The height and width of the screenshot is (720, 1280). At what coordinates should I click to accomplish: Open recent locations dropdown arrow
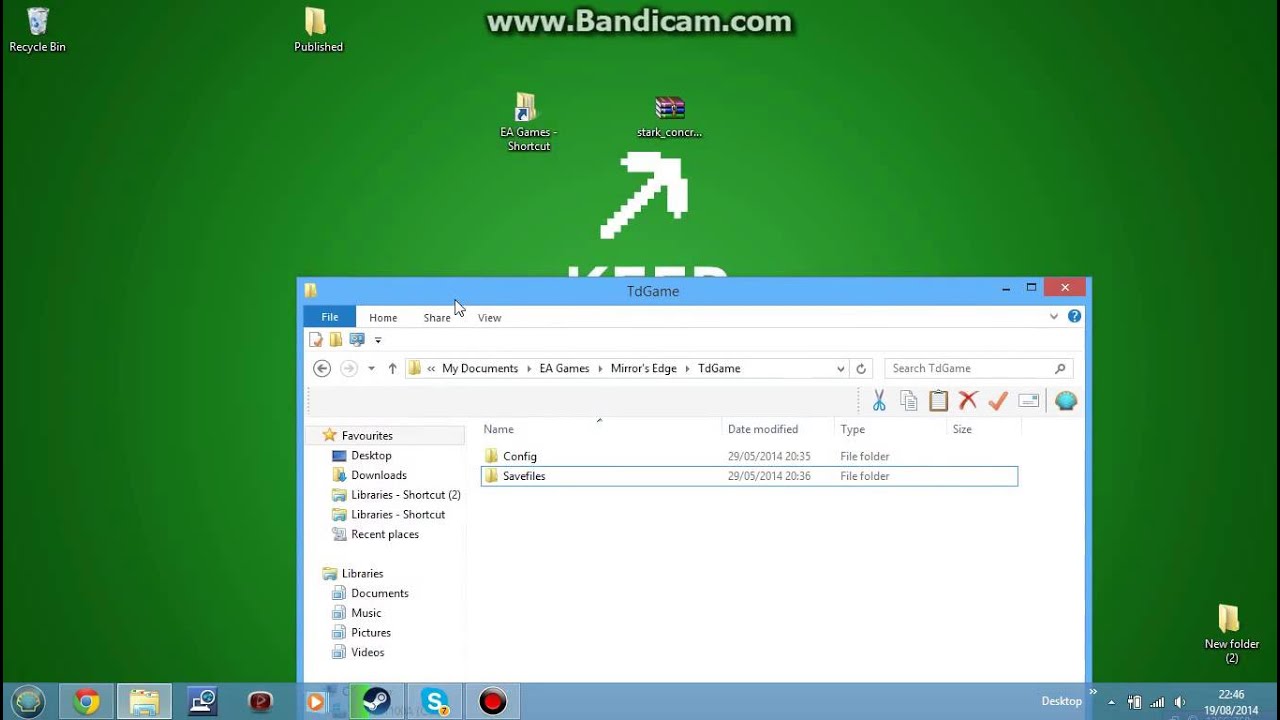pyautogui.click(x=371, y=368)
